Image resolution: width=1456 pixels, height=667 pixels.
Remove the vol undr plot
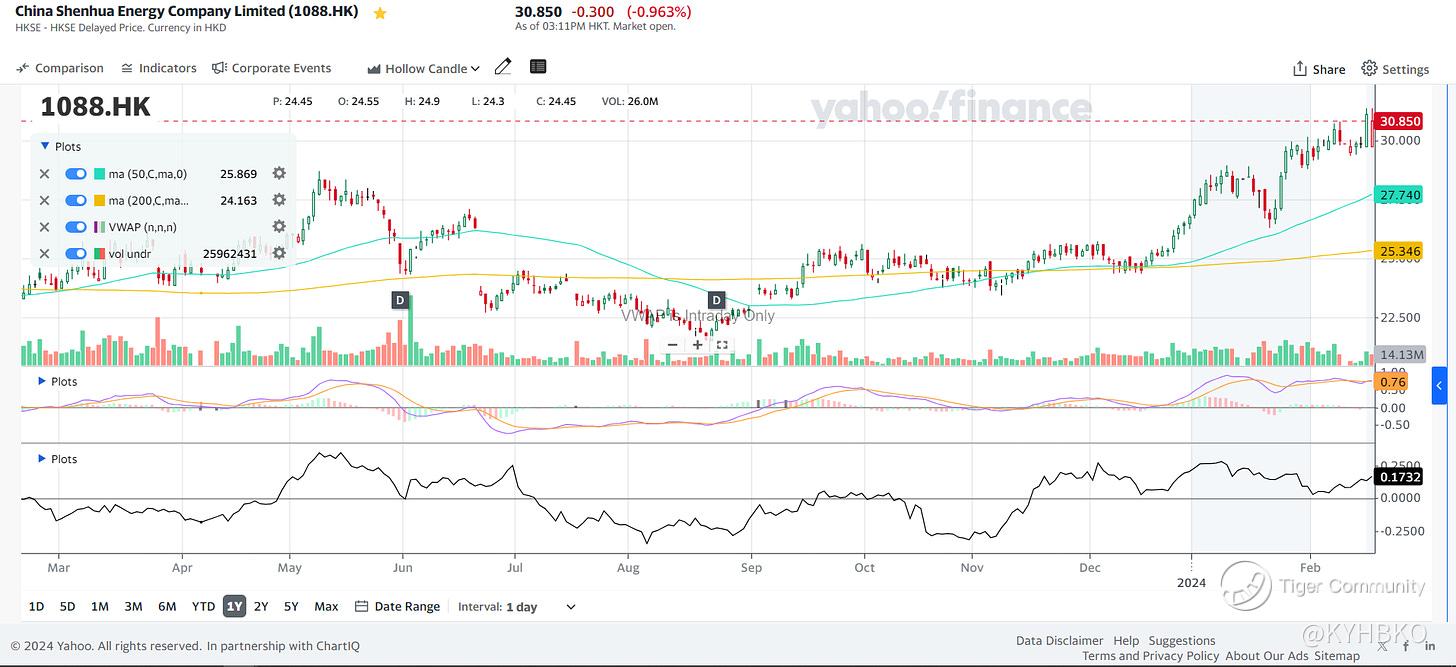[44, 254]
